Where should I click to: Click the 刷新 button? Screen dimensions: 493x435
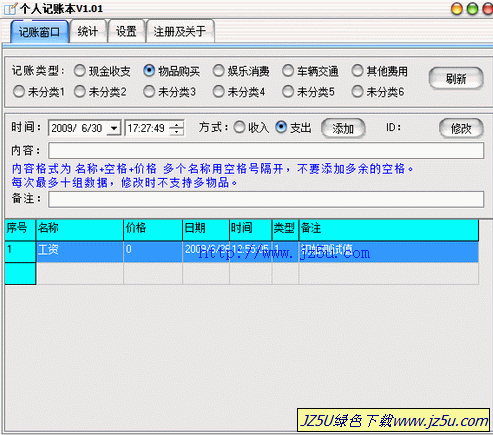456,79
